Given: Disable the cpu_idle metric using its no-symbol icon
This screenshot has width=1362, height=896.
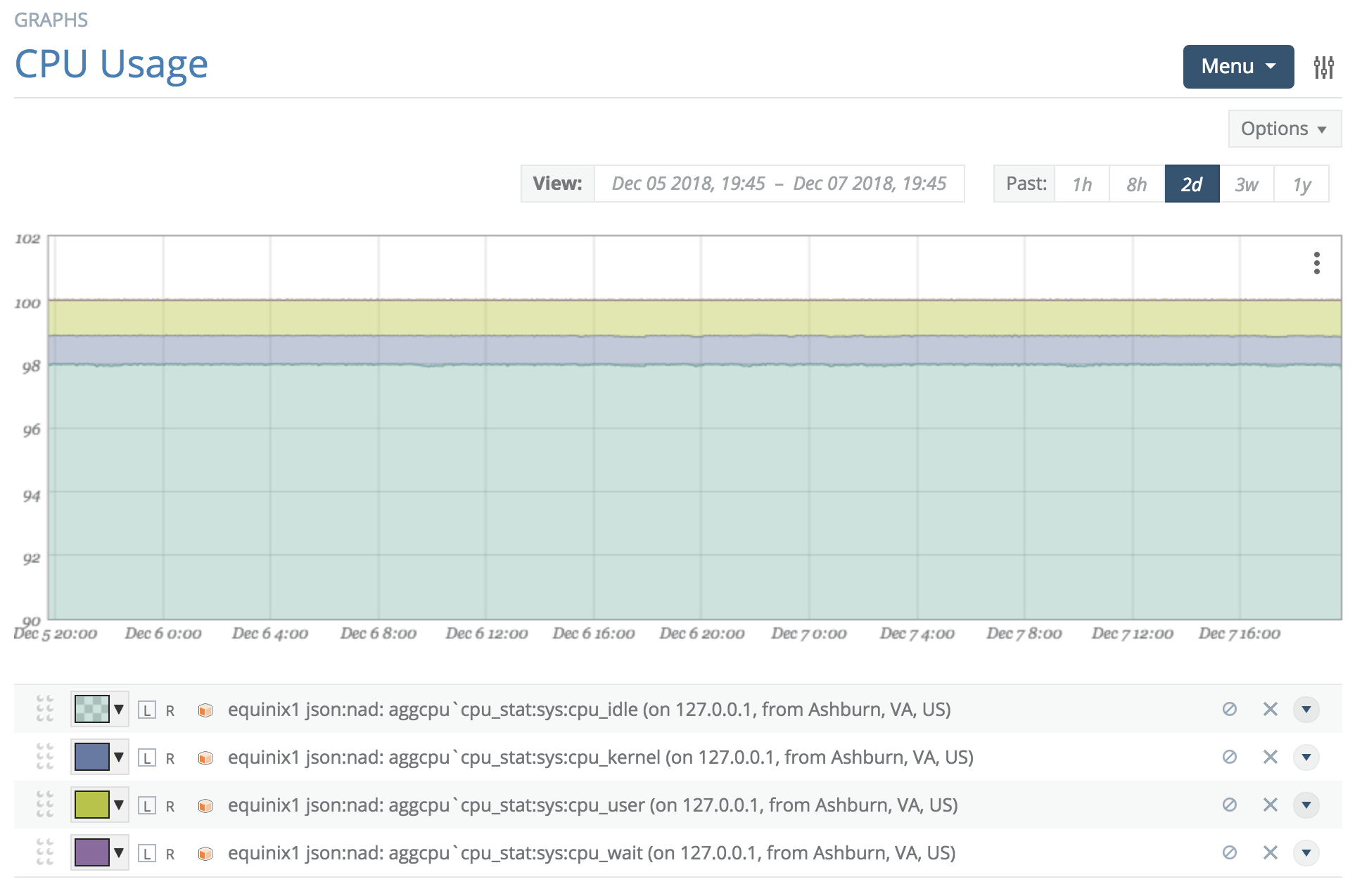Looking at the screenshot, I should coord(1228,710).
